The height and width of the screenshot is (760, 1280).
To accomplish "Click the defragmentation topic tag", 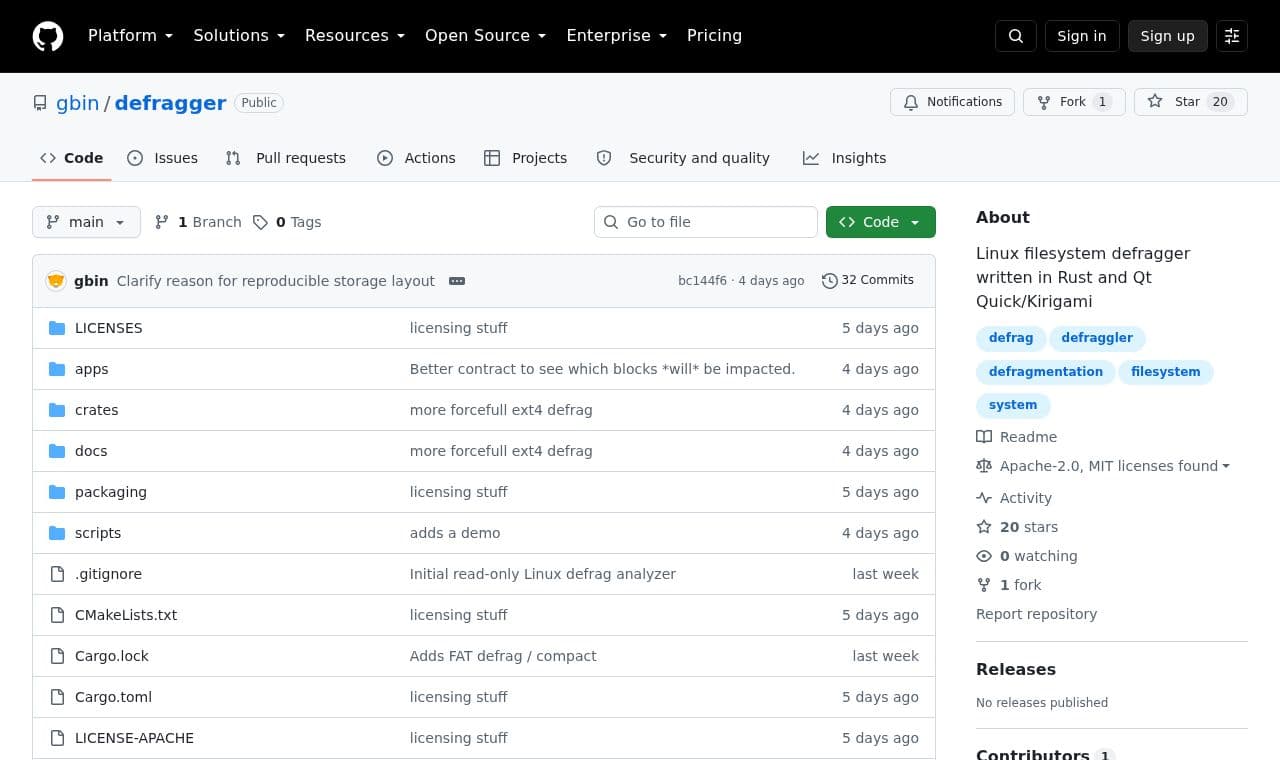I will (1046, 372).
